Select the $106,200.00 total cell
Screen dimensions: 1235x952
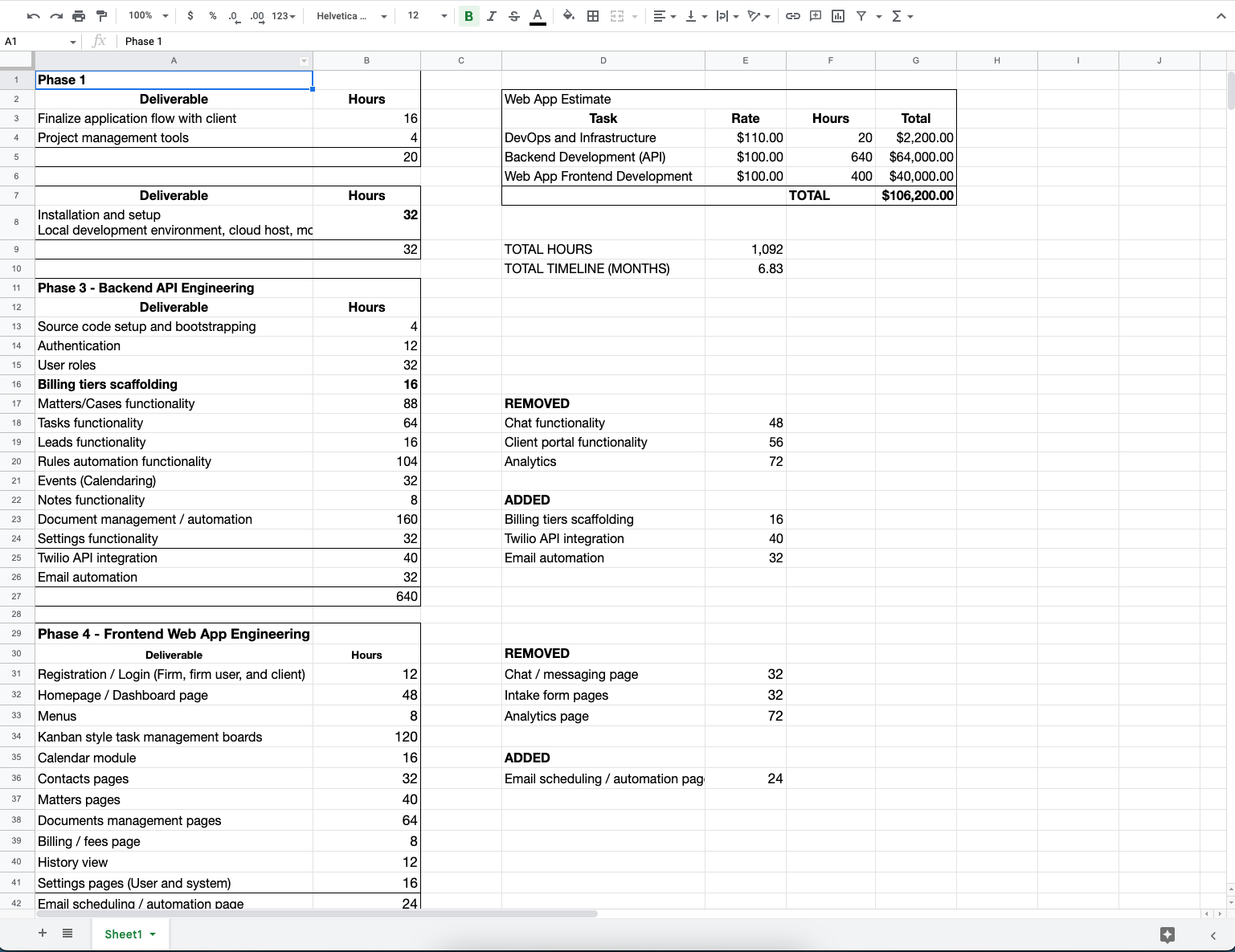coord(916,195)
